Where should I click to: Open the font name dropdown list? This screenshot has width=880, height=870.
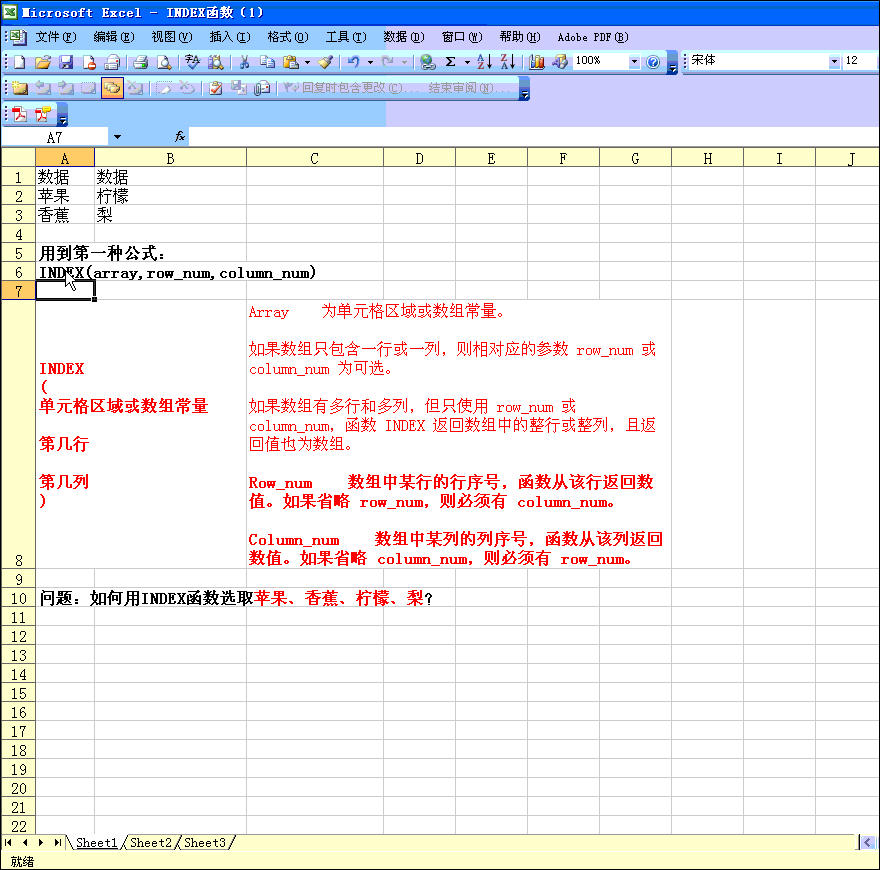834,62
